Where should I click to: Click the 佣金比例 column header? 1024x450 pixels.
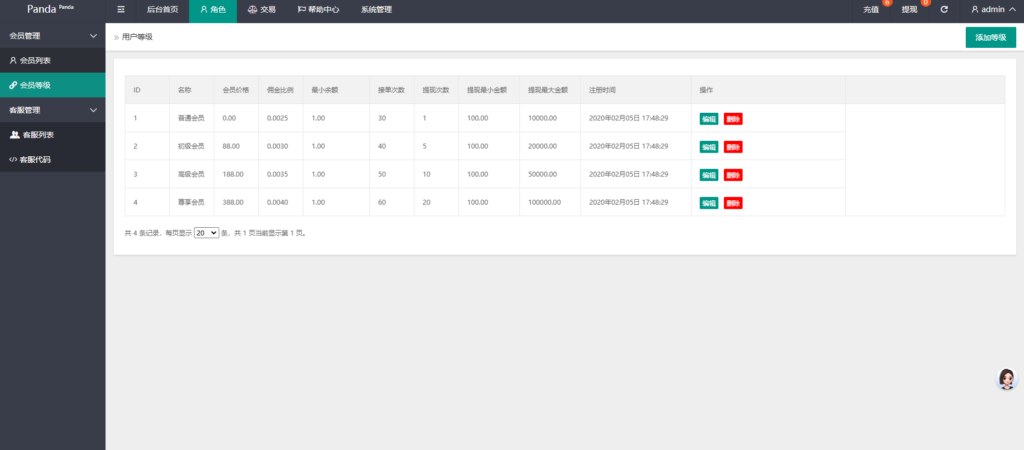click(x=280, y=89)
